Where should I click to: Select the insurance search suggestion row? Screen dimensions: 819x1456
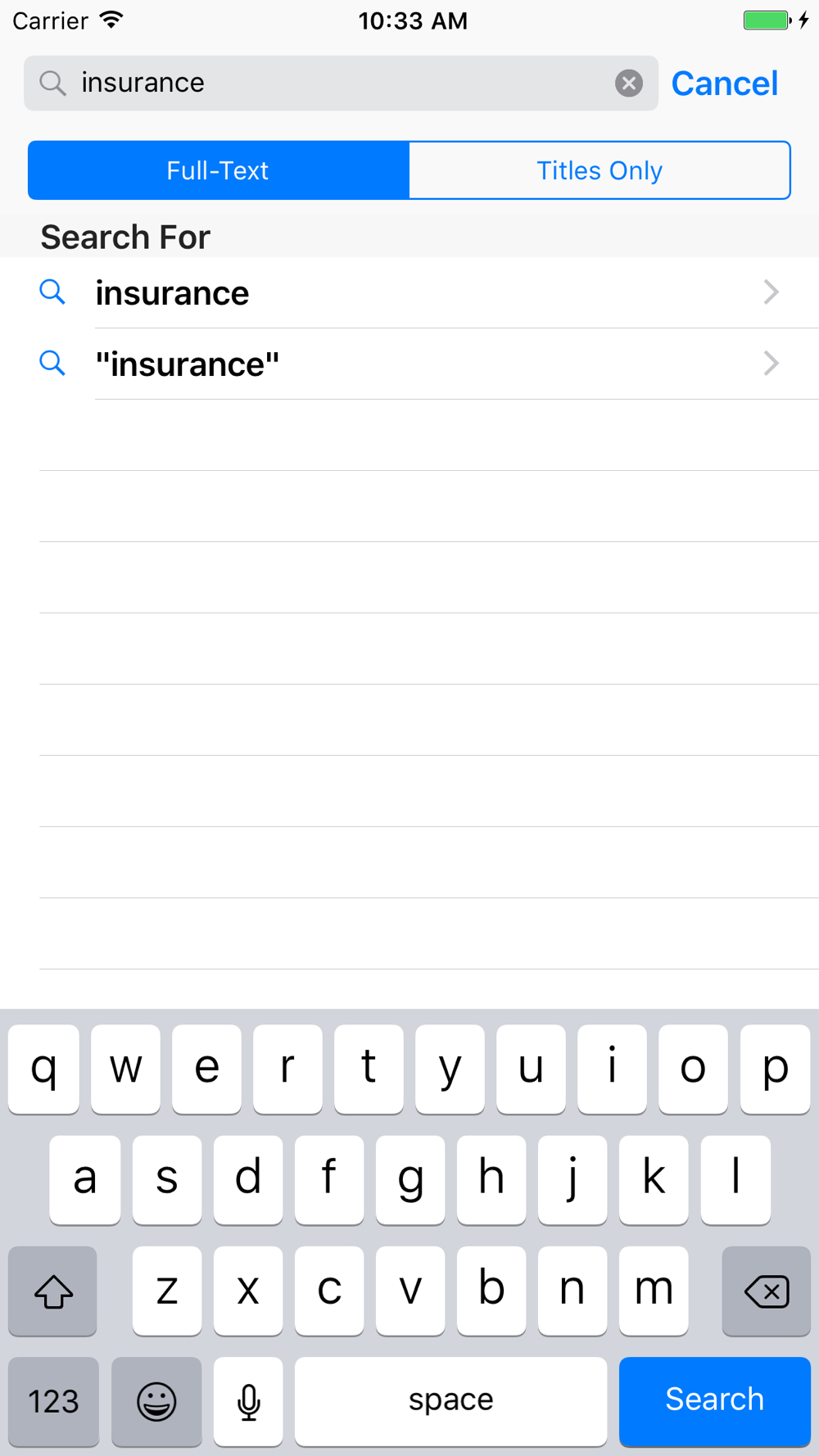pos(409,293)
